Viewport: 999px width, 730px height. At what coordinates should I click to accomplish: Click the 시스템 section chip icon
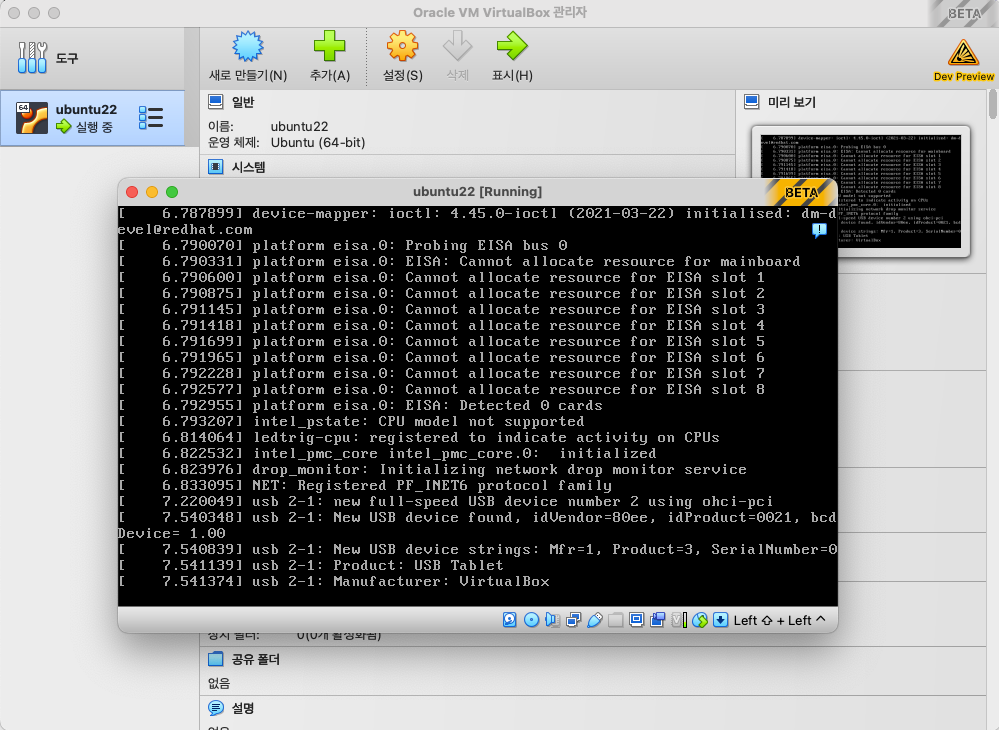click(x=216, y=167)
